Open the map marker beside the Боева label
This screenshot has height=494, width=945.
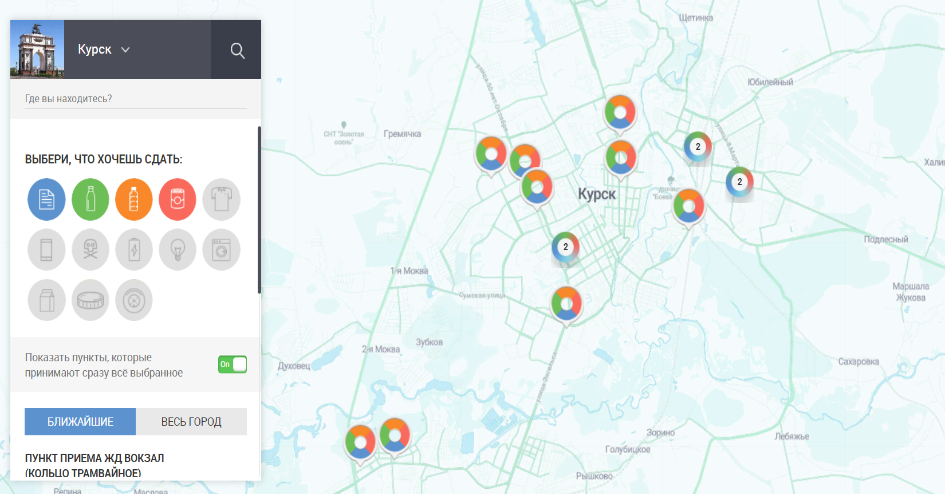(x=688, y=208)
